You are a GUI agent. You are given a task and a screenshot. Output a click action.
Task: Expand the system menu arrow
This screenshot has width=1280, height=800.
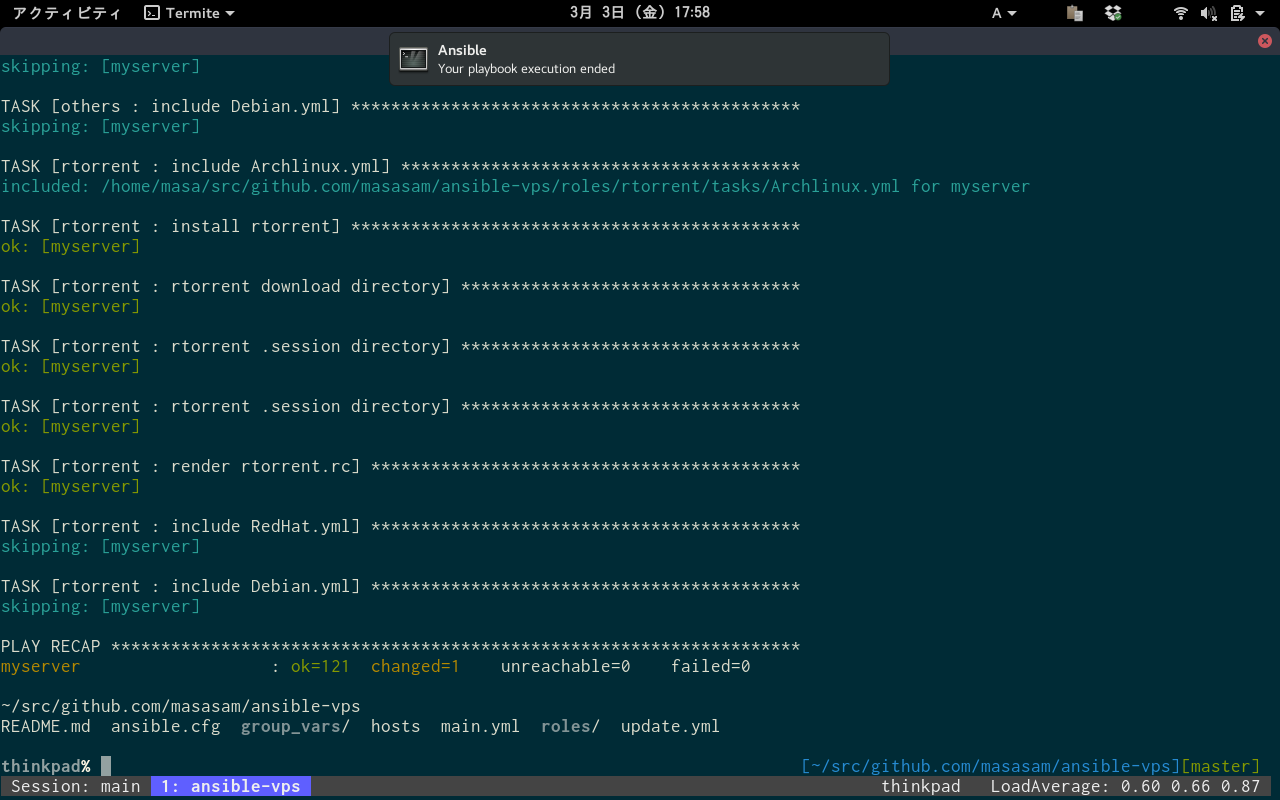(x=1259, y=14)
